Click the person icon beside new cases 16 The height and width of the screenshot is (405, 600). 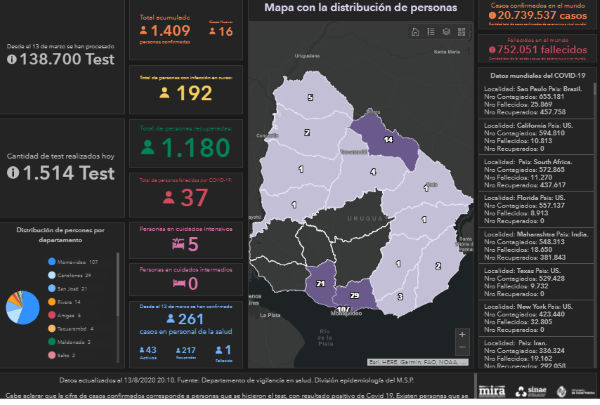point(212,31)
